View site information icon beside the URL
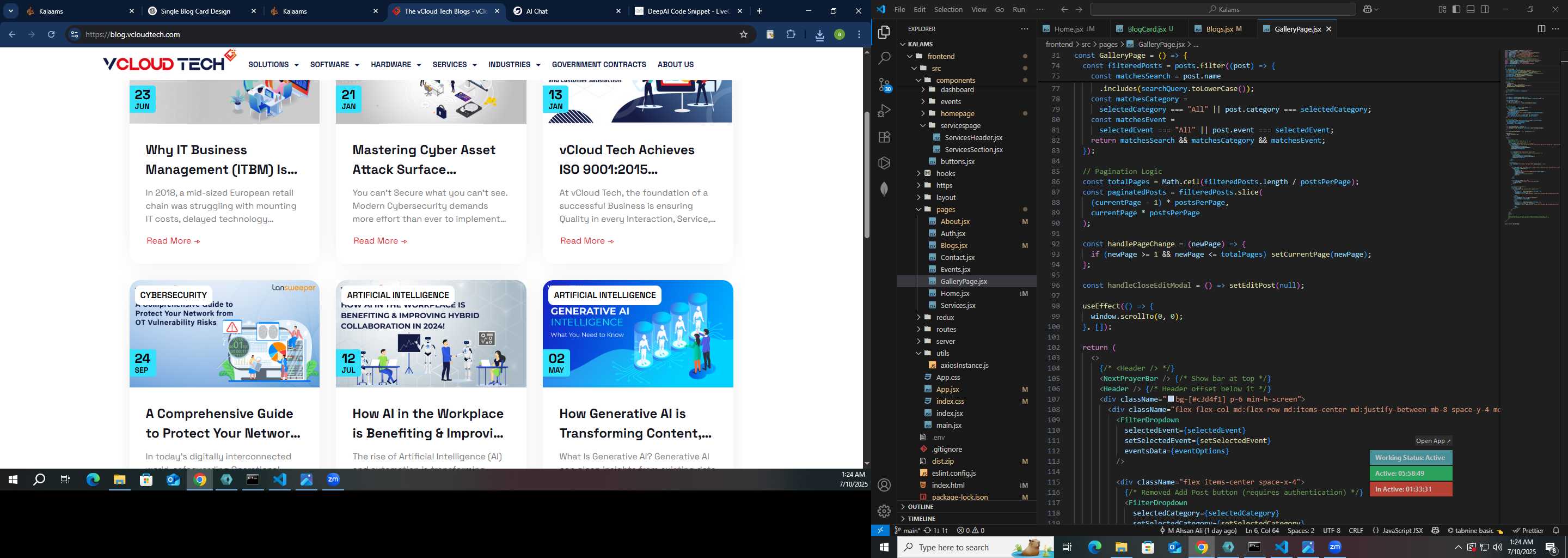1568x558 pixels. point(74,35)
